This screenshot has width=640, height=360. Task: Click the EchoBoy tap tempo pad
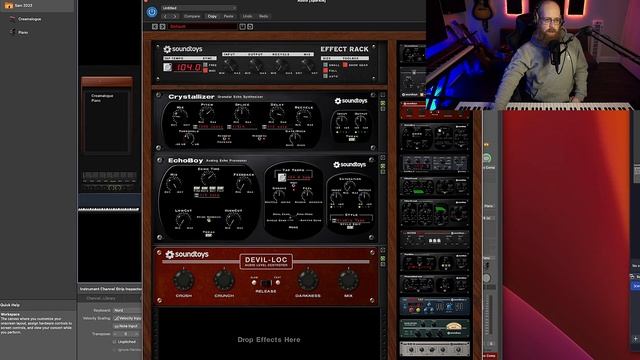[282, 178]
